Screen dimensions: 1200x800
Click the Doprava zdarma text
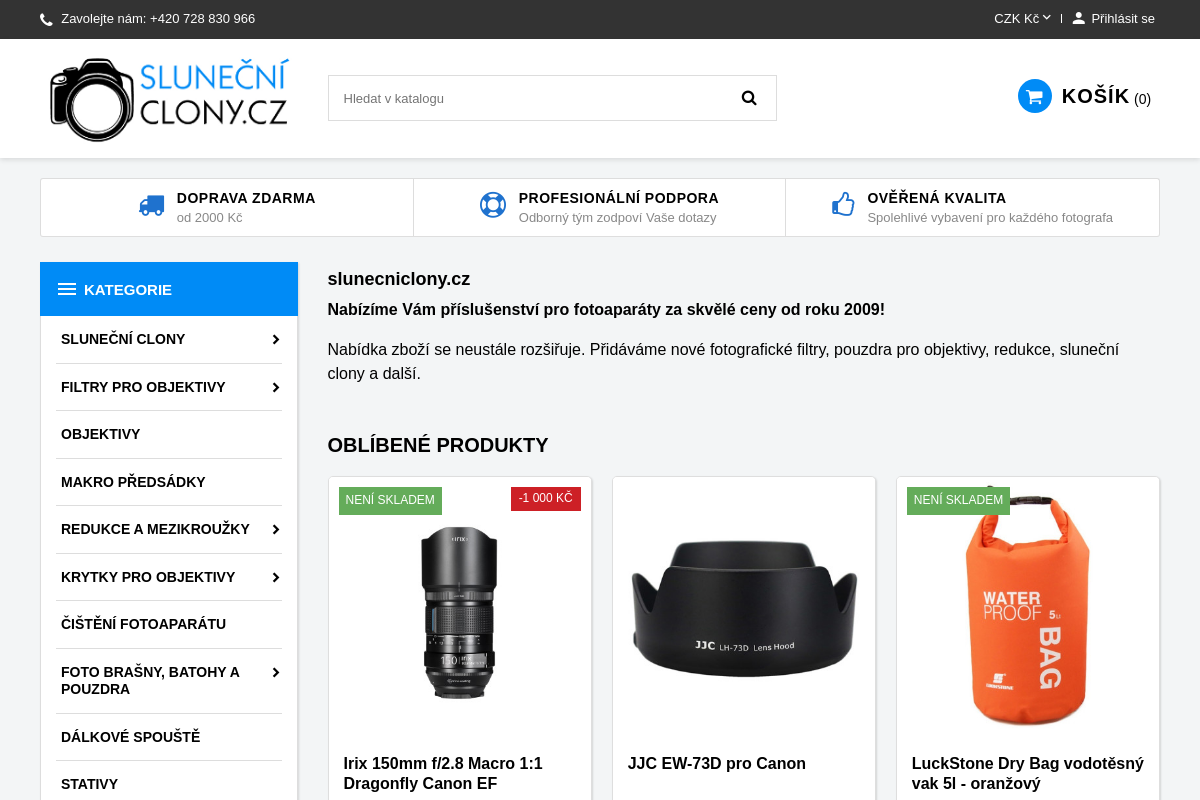pyautogui.click(x=246, y=198)
